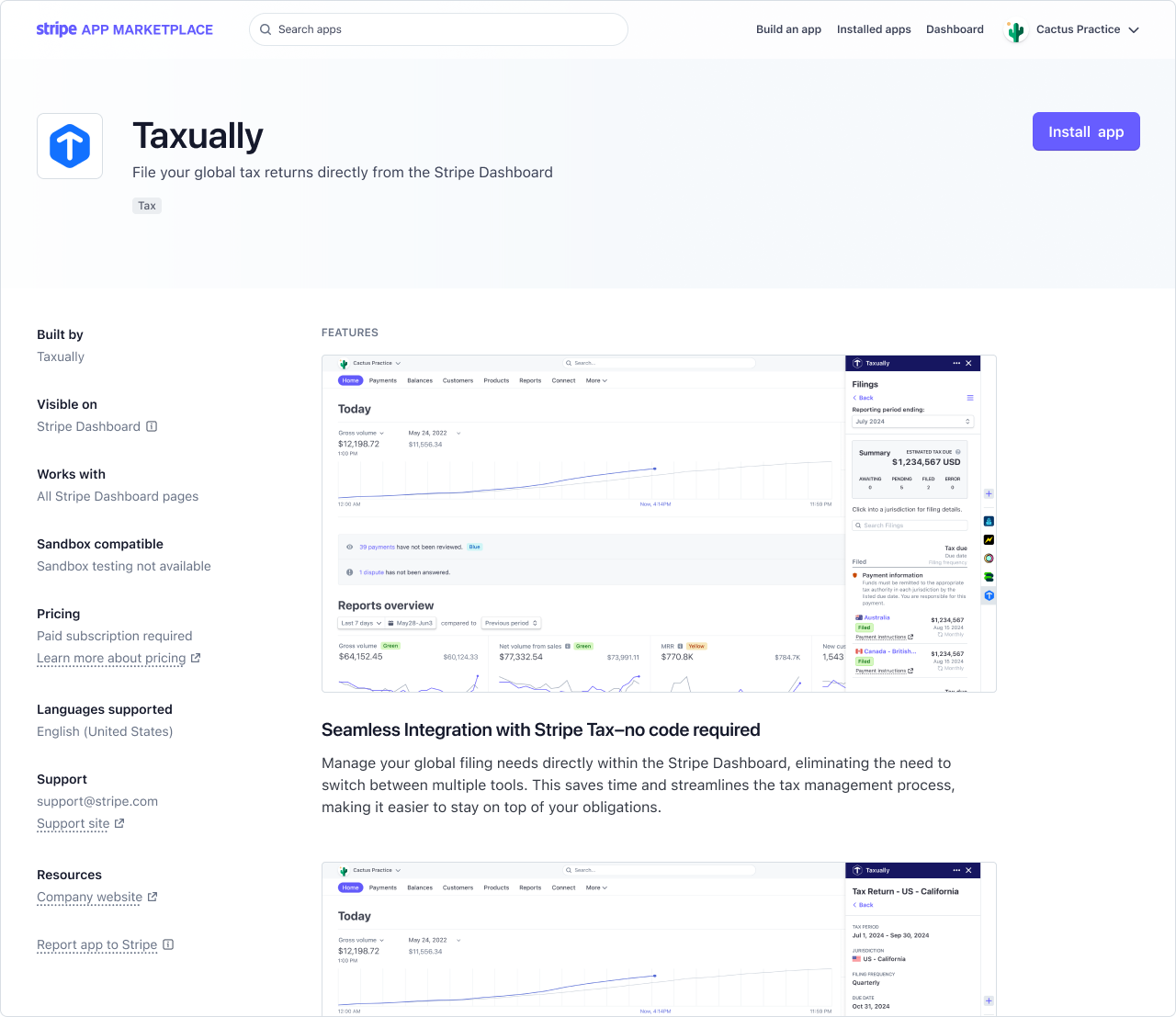Click the All Stripe Dashboard pages text
Viewport: 1176px width, 1017px height.
point(118,496)
